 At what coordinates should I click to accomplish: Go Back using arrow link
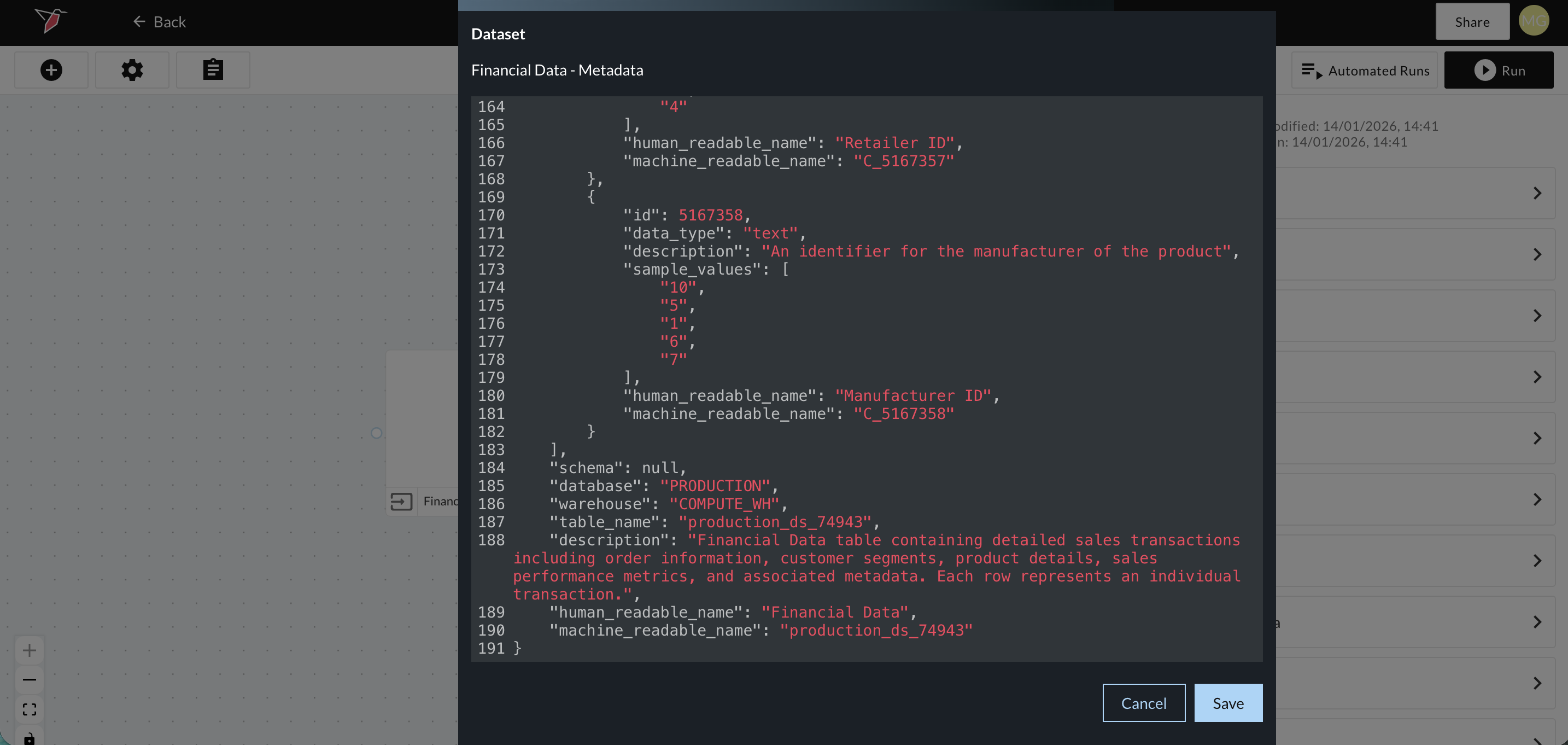(160, 22)
